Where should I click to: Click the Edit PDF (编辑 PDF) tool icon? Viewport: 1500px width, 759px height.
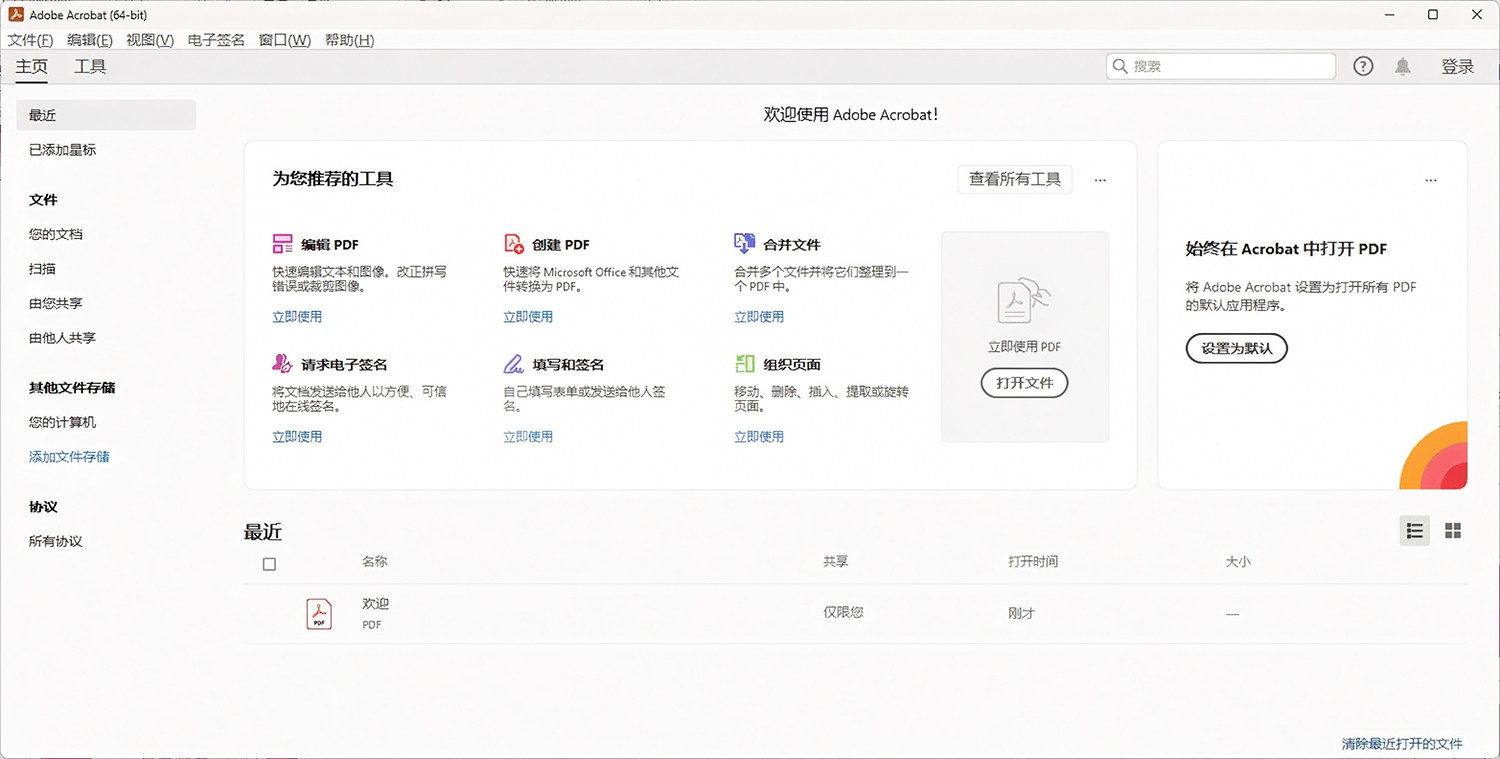click(282, 244)
